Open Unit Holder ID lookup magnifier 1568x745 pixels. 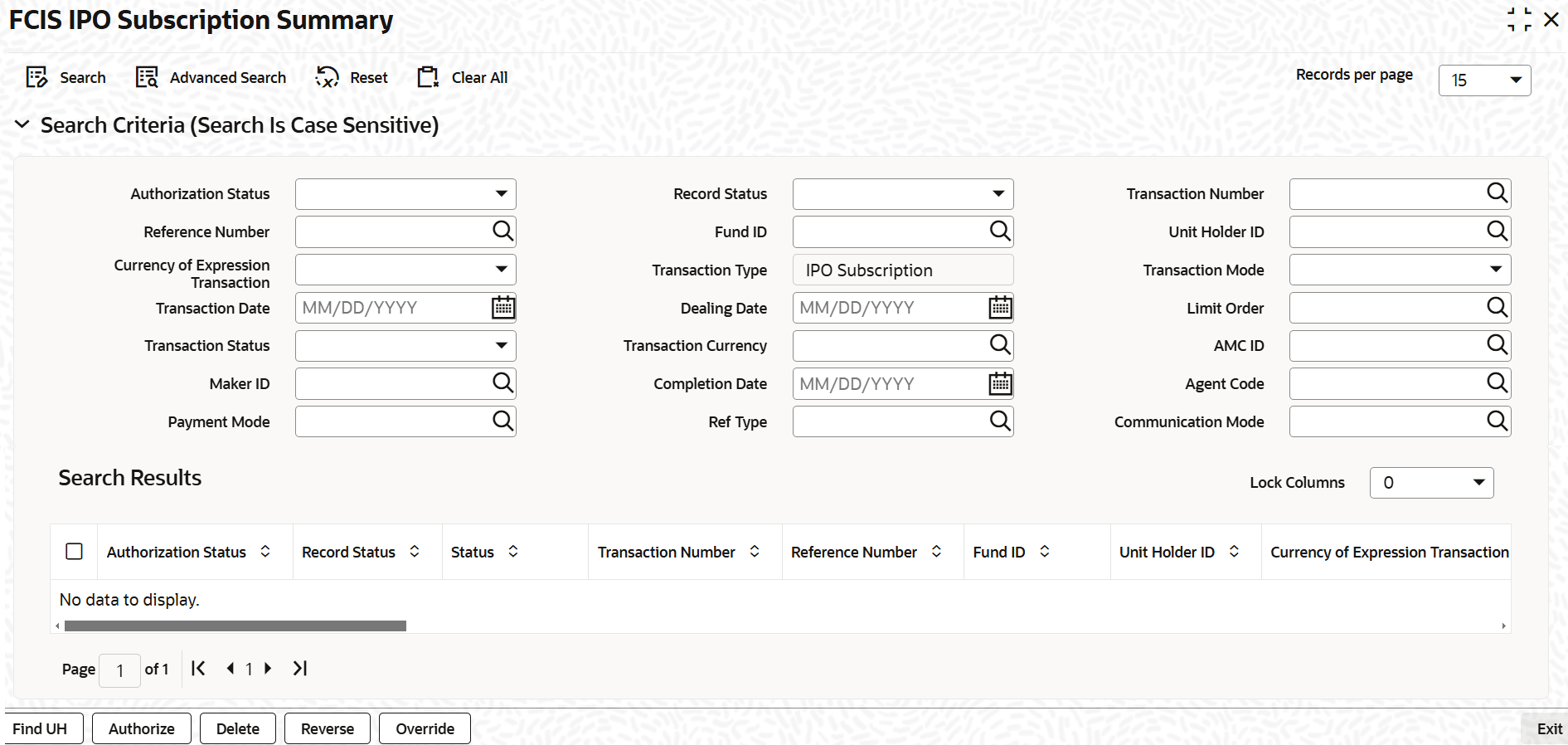coord(1497,231)
